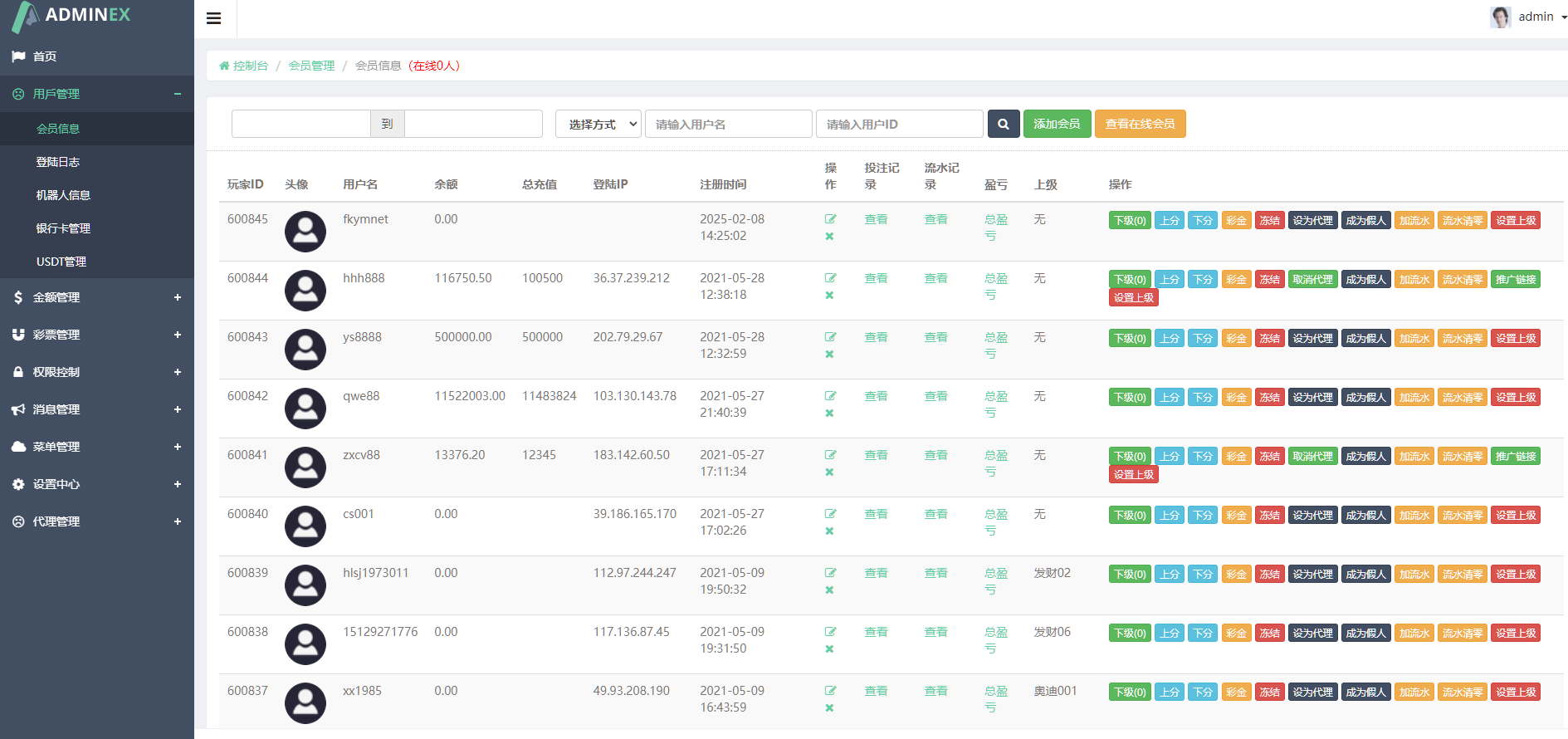Click edit icon for user fkymnet
This screenshot has height=739, width=1568.
click(x=830, y=219)
